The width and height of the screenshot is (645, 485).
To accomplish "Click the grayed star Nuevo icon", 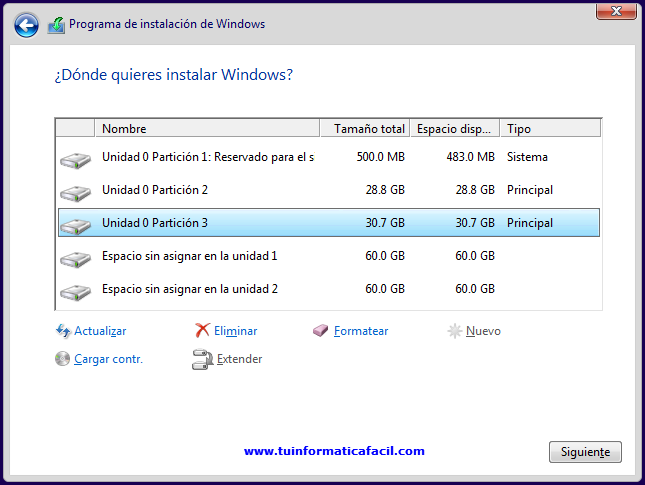I will click(x=455, y=331).
